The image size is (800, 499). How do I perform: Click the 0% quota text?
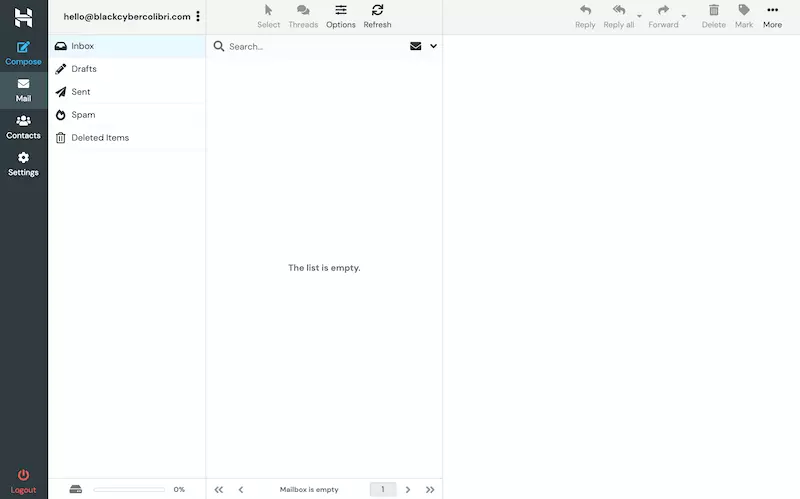[x=179, y=489]
